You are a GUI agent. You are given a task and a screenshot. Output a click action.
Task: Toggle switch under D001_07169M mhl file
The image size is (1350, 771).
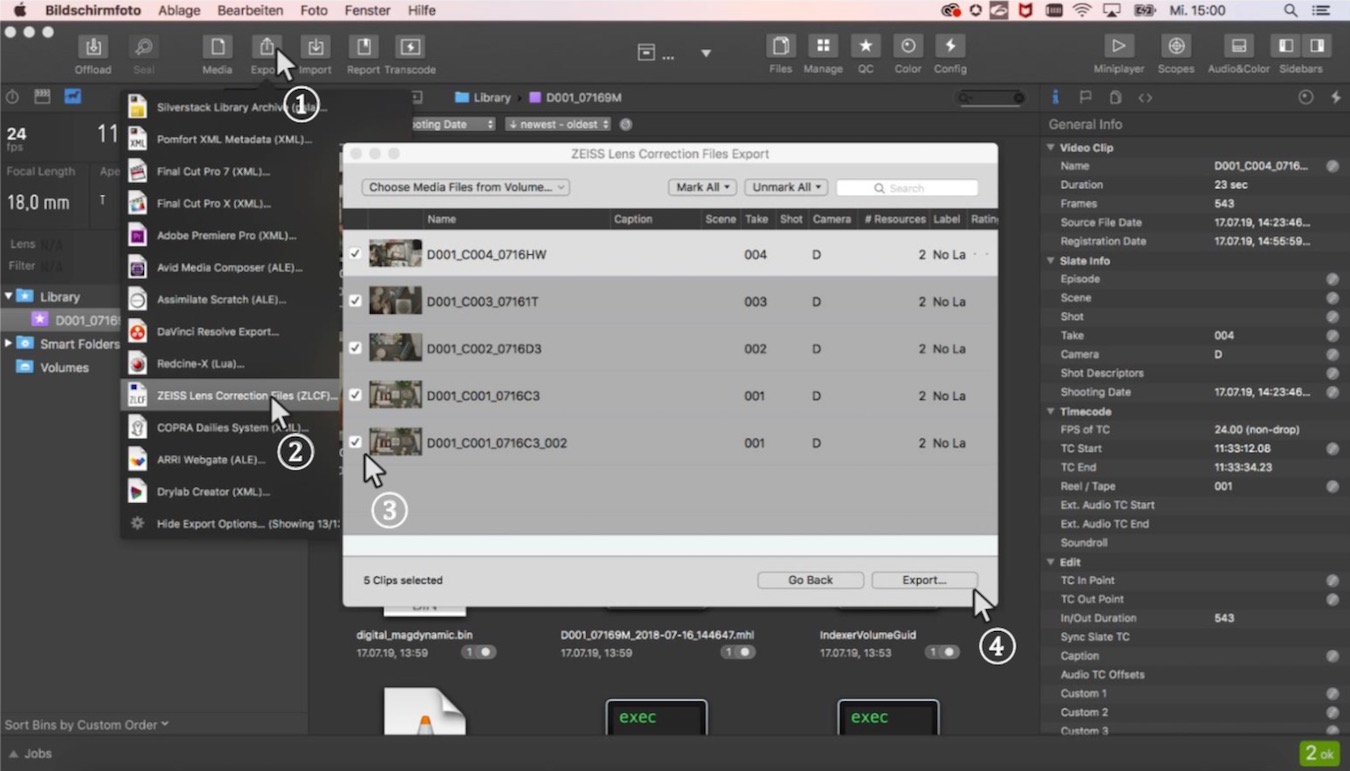(738, 652)
